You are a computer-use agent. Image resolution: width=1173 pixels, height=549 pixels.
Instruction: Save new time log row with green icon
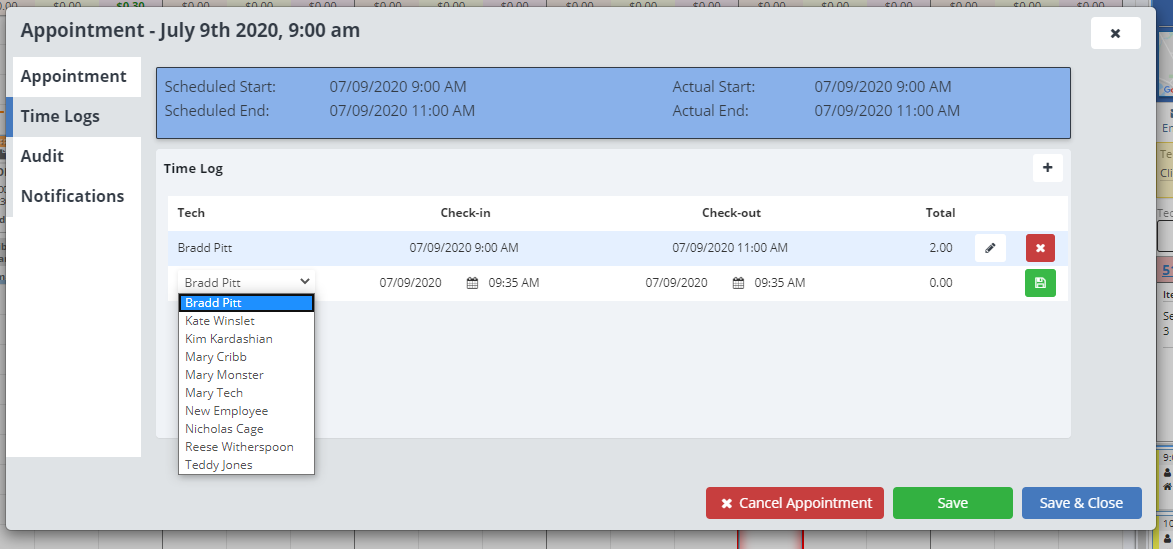pyautogui.click(x=1040, y=283)
